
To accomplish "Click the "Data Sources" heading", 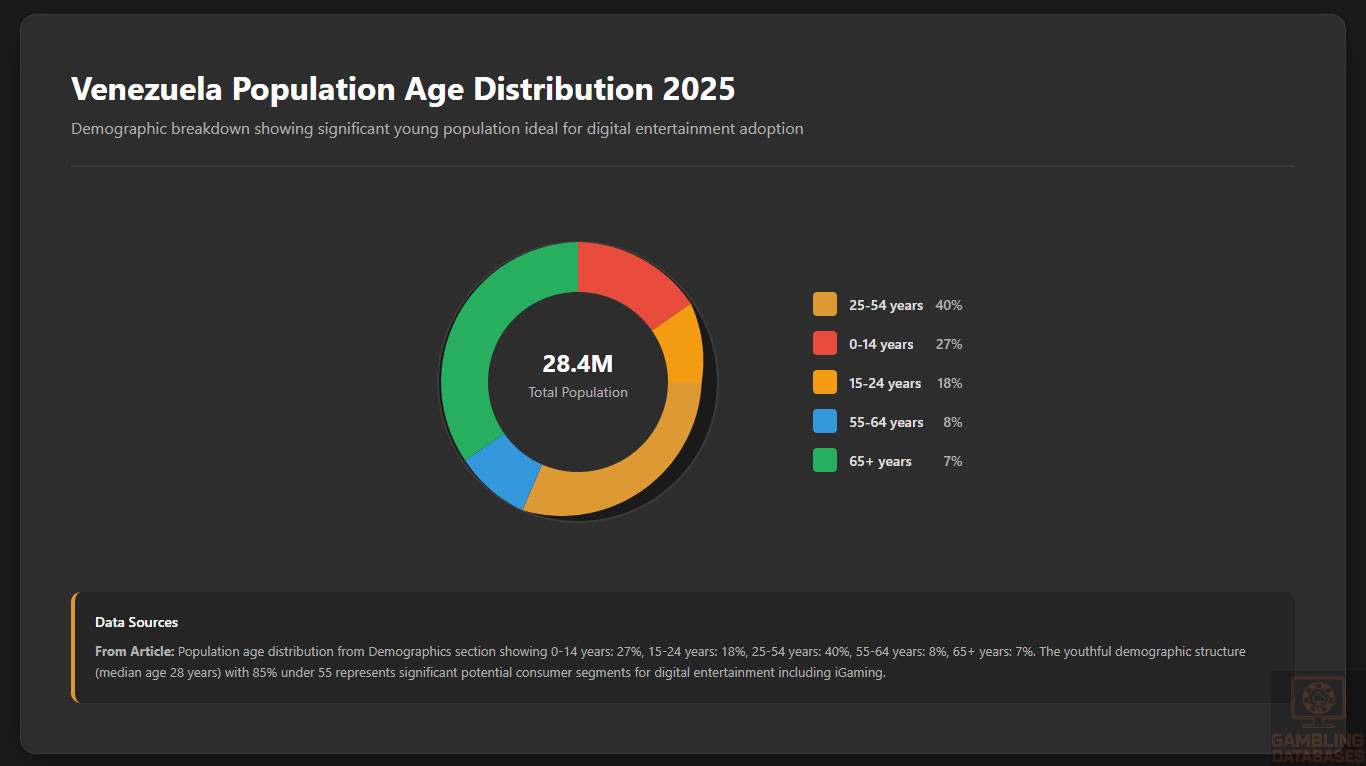I will (136, 622).
